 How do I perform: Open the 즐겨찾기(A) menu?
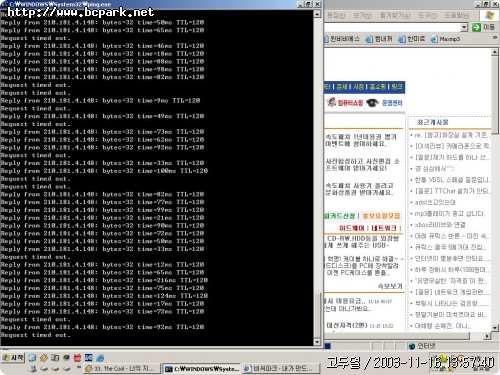pos(395,16)
